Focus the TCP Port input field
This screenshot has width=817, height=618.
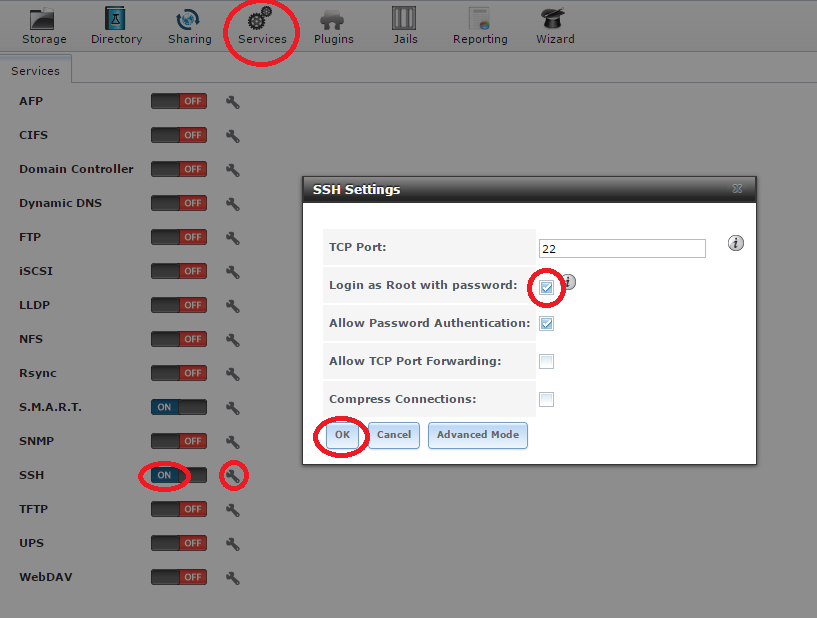click(x=622, y=249)
